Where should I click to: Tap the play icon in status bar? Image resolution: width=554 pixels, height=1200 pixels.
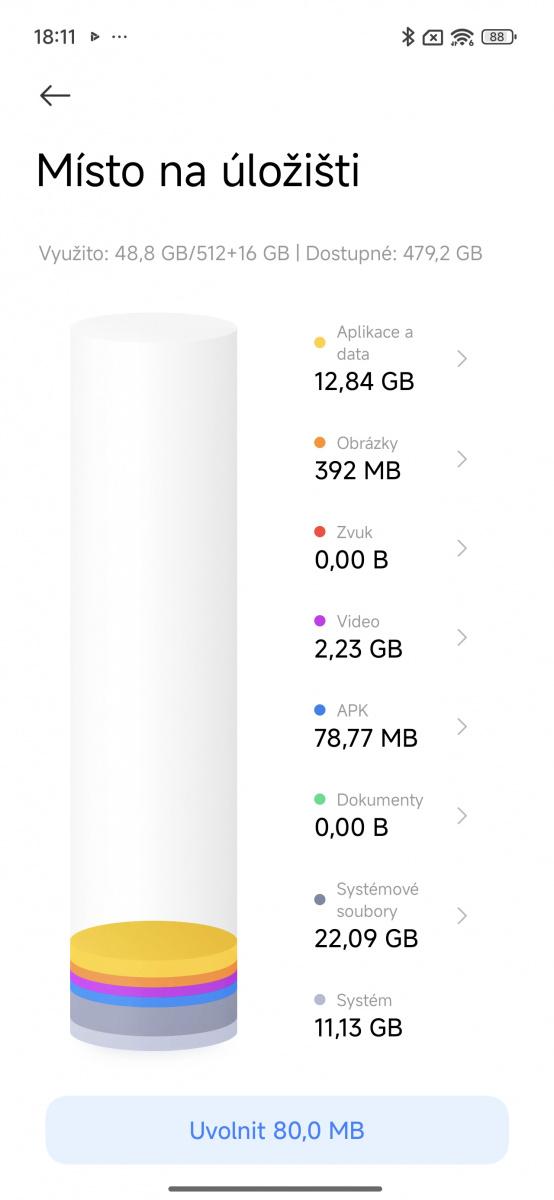95,37
